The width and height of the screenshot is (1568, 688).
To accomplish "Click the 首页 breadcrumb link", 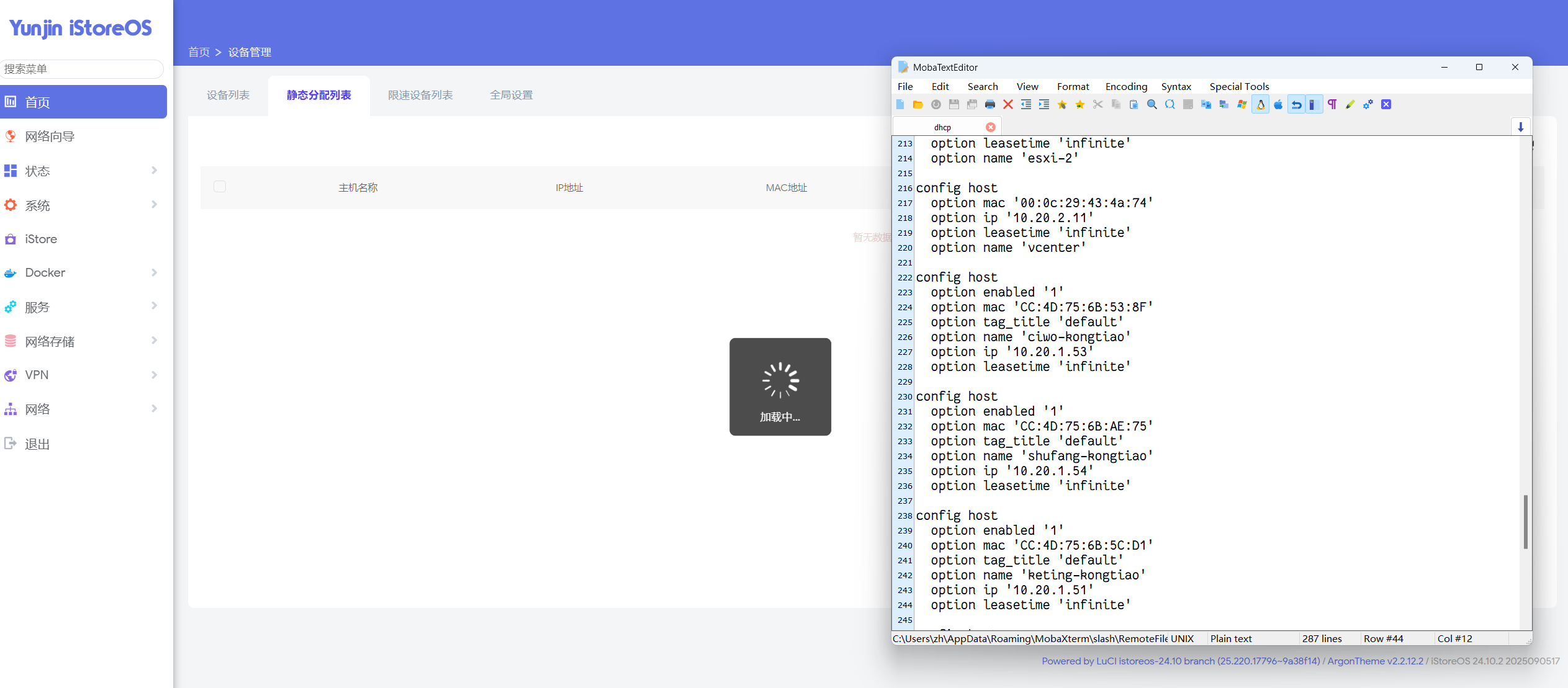I will [199, 52].
